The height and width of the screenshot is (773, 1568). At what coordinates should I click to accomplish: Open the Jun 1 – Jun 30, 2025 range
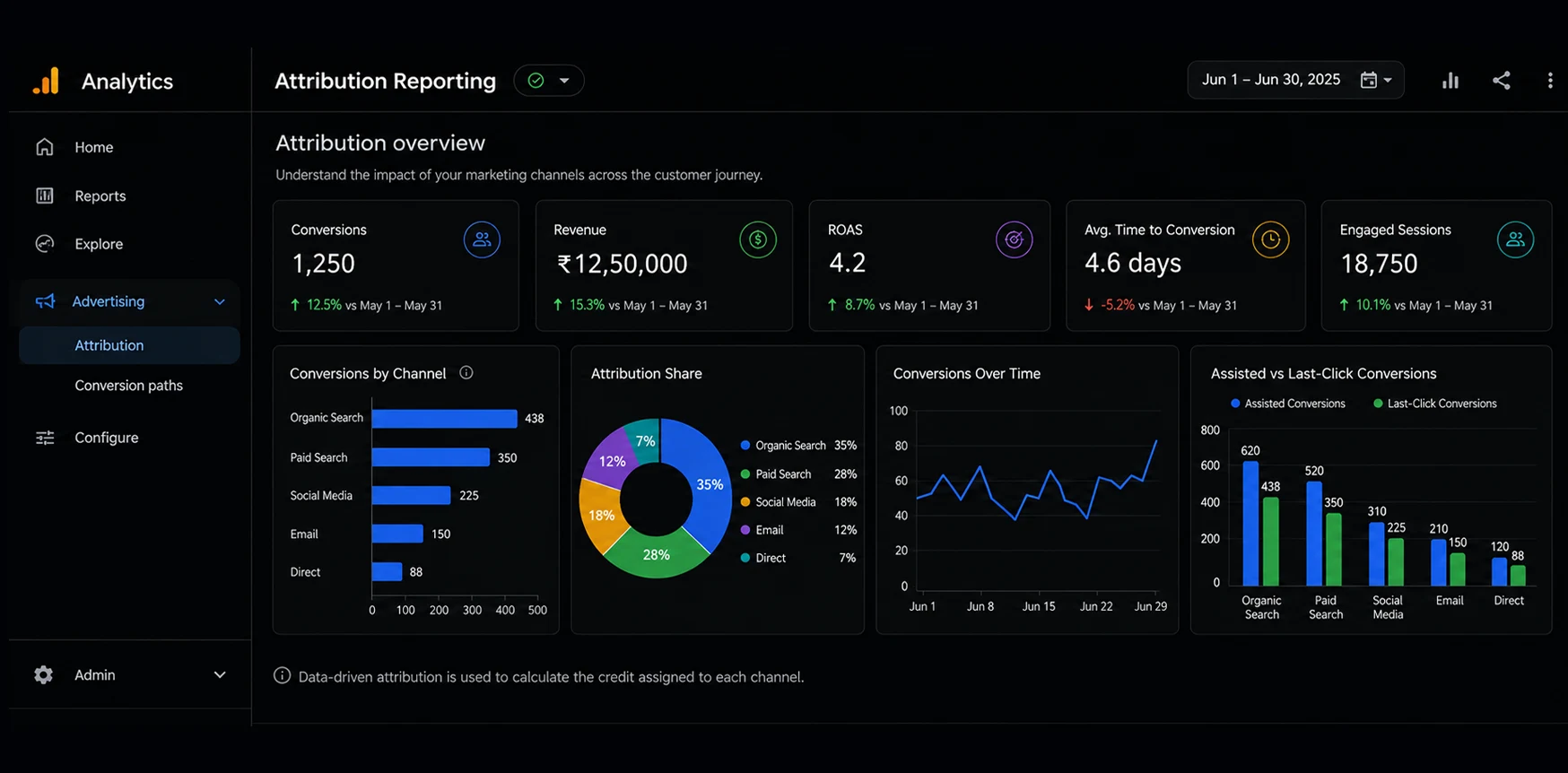[1295, 80]
